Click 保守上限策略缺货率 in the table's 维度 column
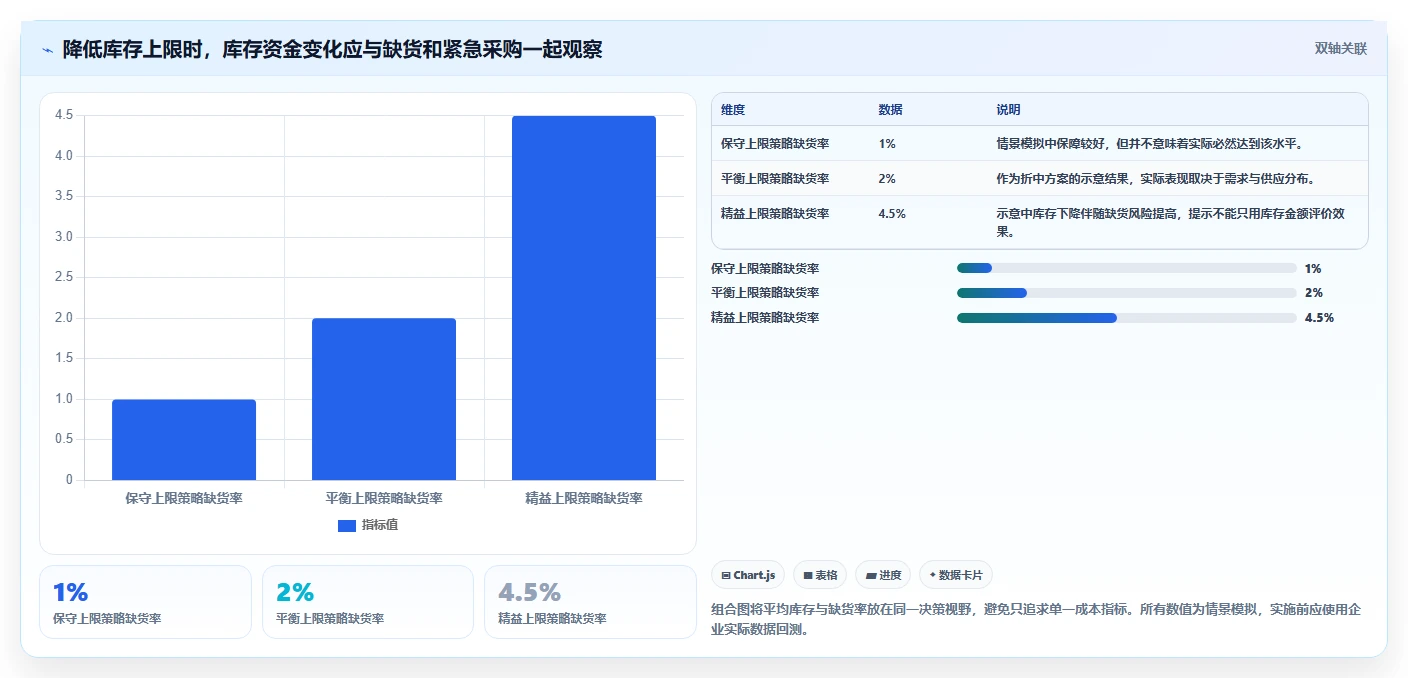The image size is (1408, 678). click(x=775, y=144)
